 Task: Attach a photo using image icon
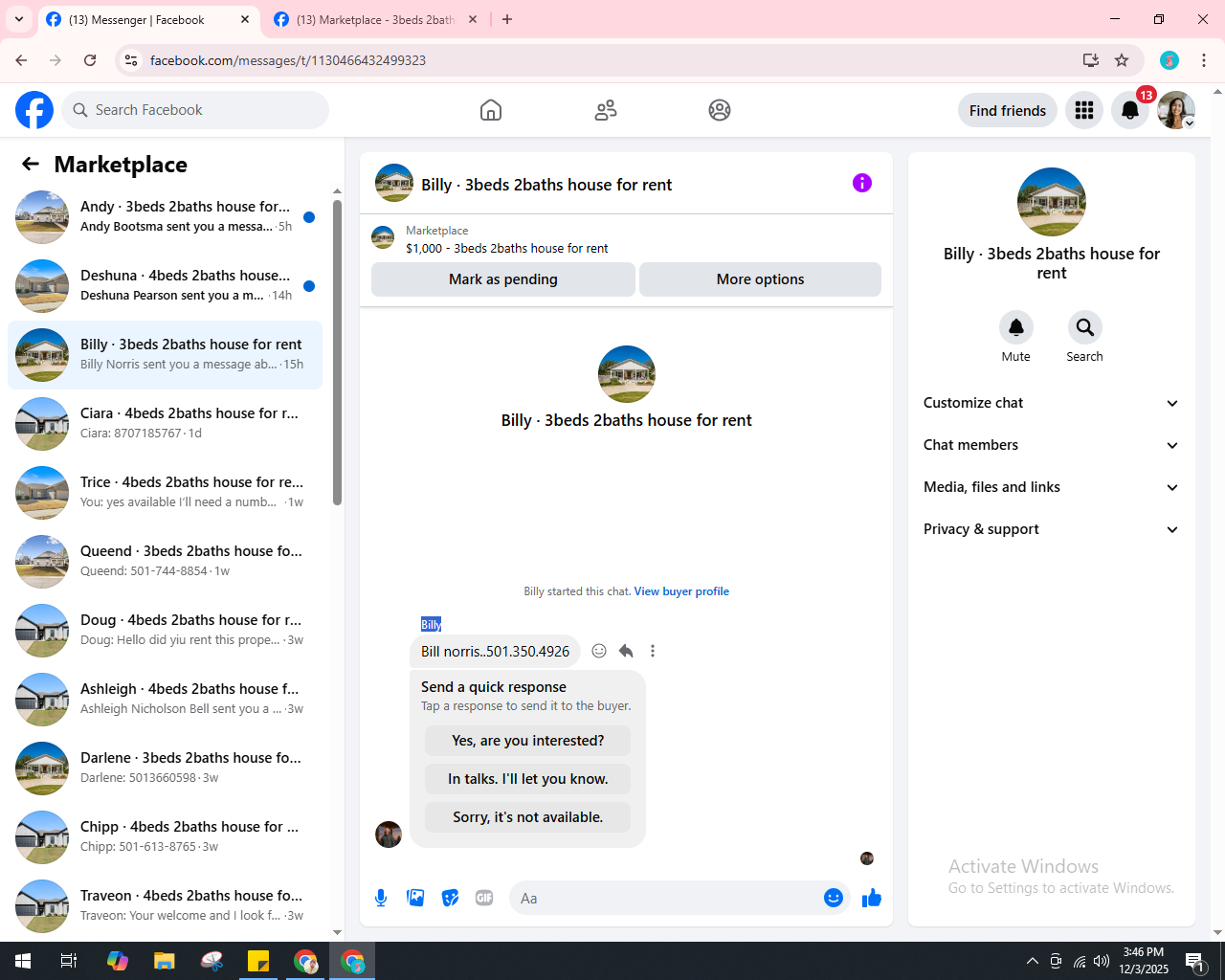point(415,898)
